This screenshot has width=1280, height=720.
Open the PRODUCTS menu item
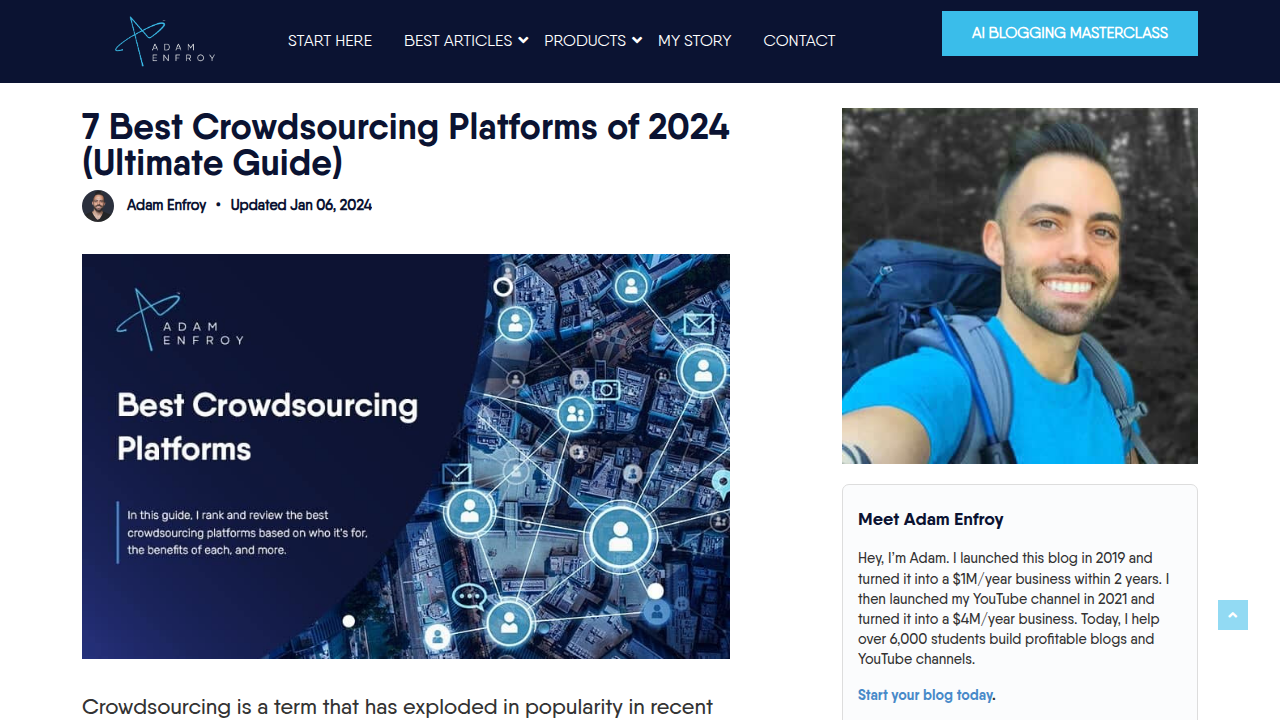click(585, 41)
